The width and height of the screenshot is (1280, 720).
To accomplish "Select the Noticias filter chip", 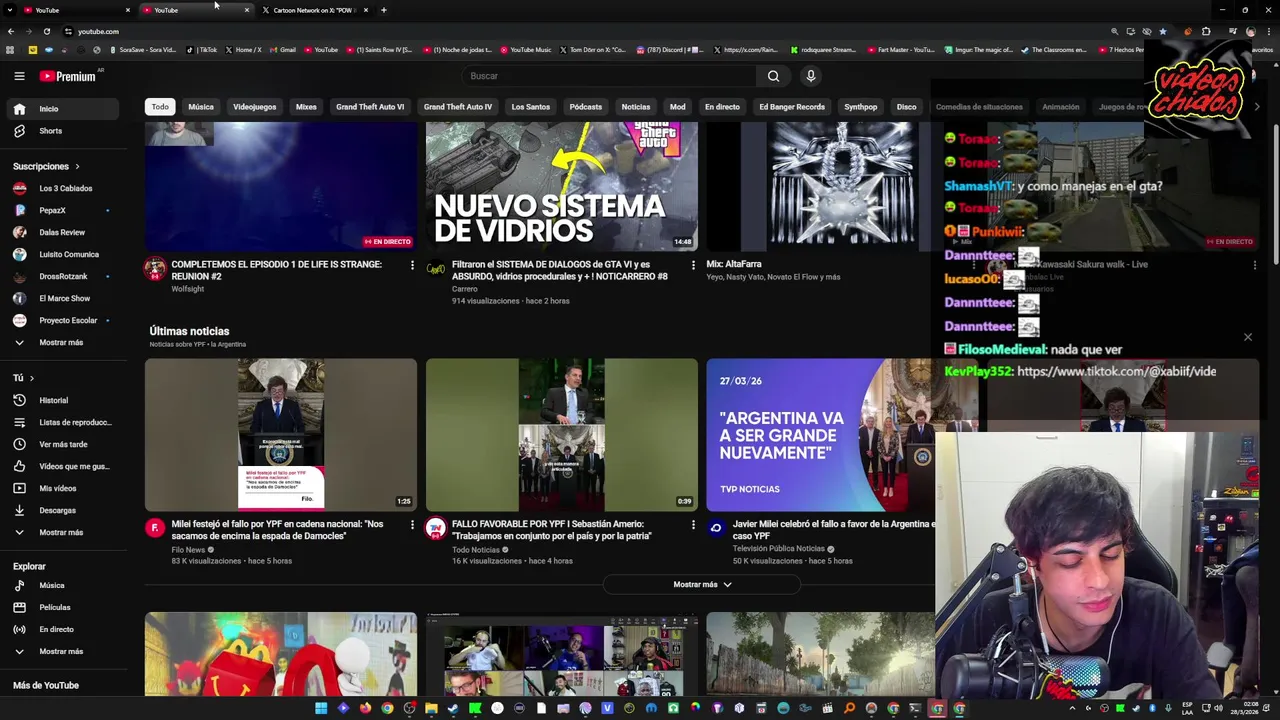I will 636,107.
